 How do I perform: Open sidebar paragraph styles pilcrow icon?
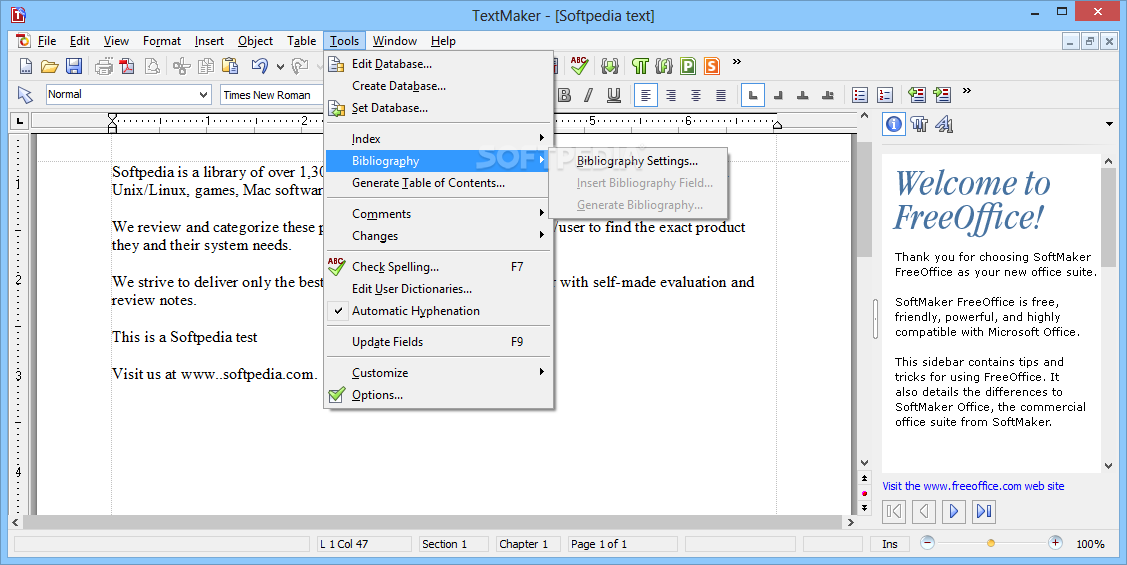pyautogui.click(x=919, y=124)
